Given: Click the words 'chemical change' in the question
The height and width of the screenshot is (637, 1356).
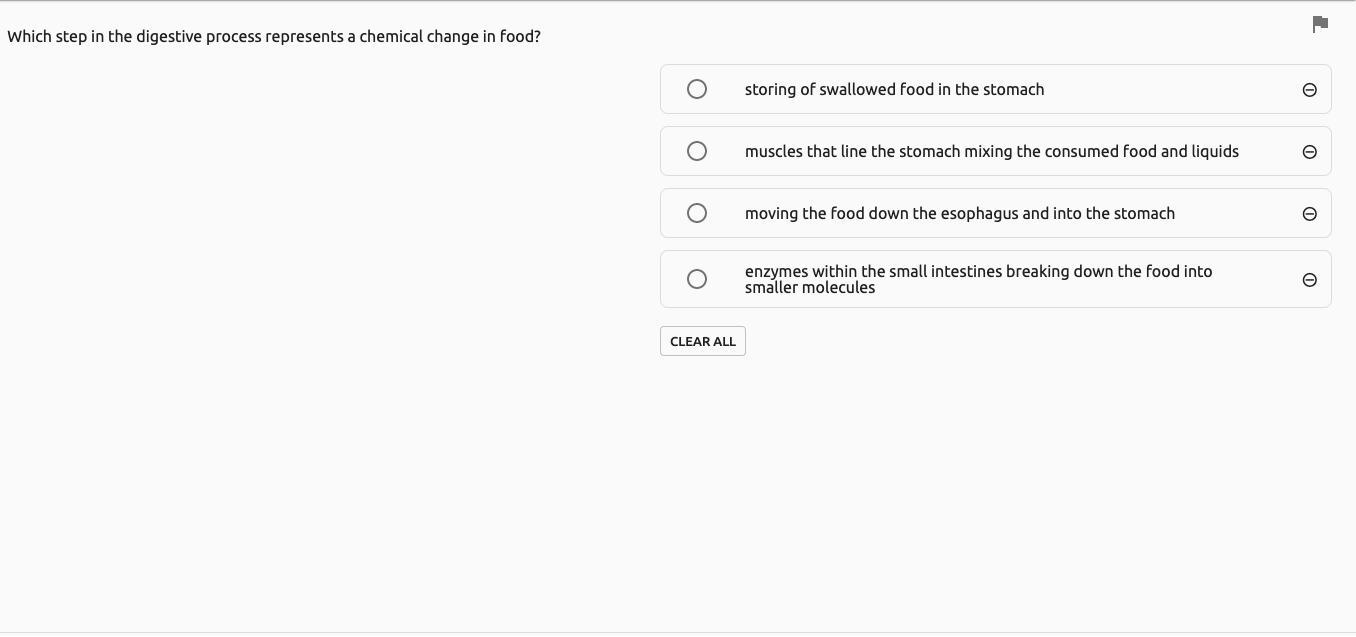Looking at the screenshot, I should click(x=418, y=36).
